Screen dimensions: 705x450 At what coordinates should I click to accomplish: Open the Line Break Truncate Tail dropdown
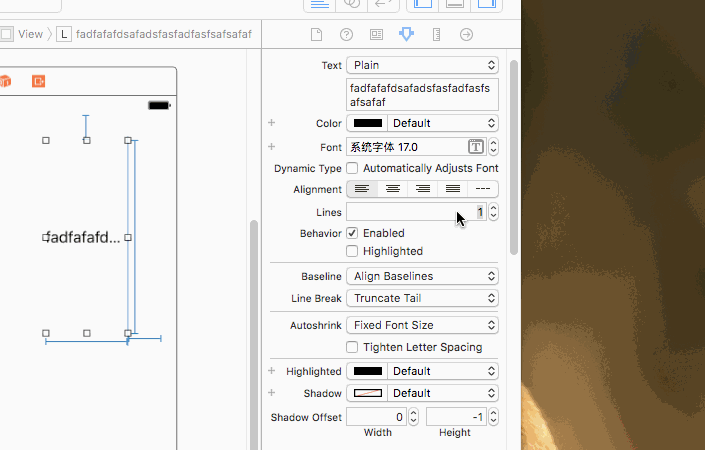pyautogui.click(x=422, y=298)
